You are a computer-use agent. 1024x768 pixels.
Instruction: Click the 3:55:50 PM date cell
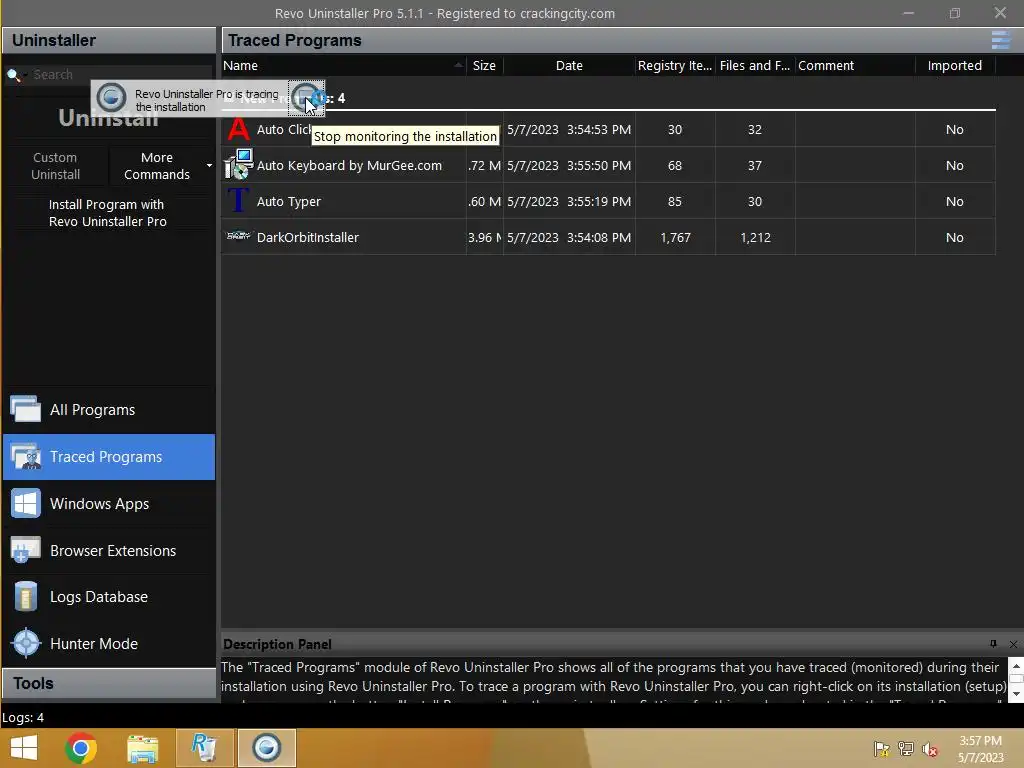[x=569, y=165]
